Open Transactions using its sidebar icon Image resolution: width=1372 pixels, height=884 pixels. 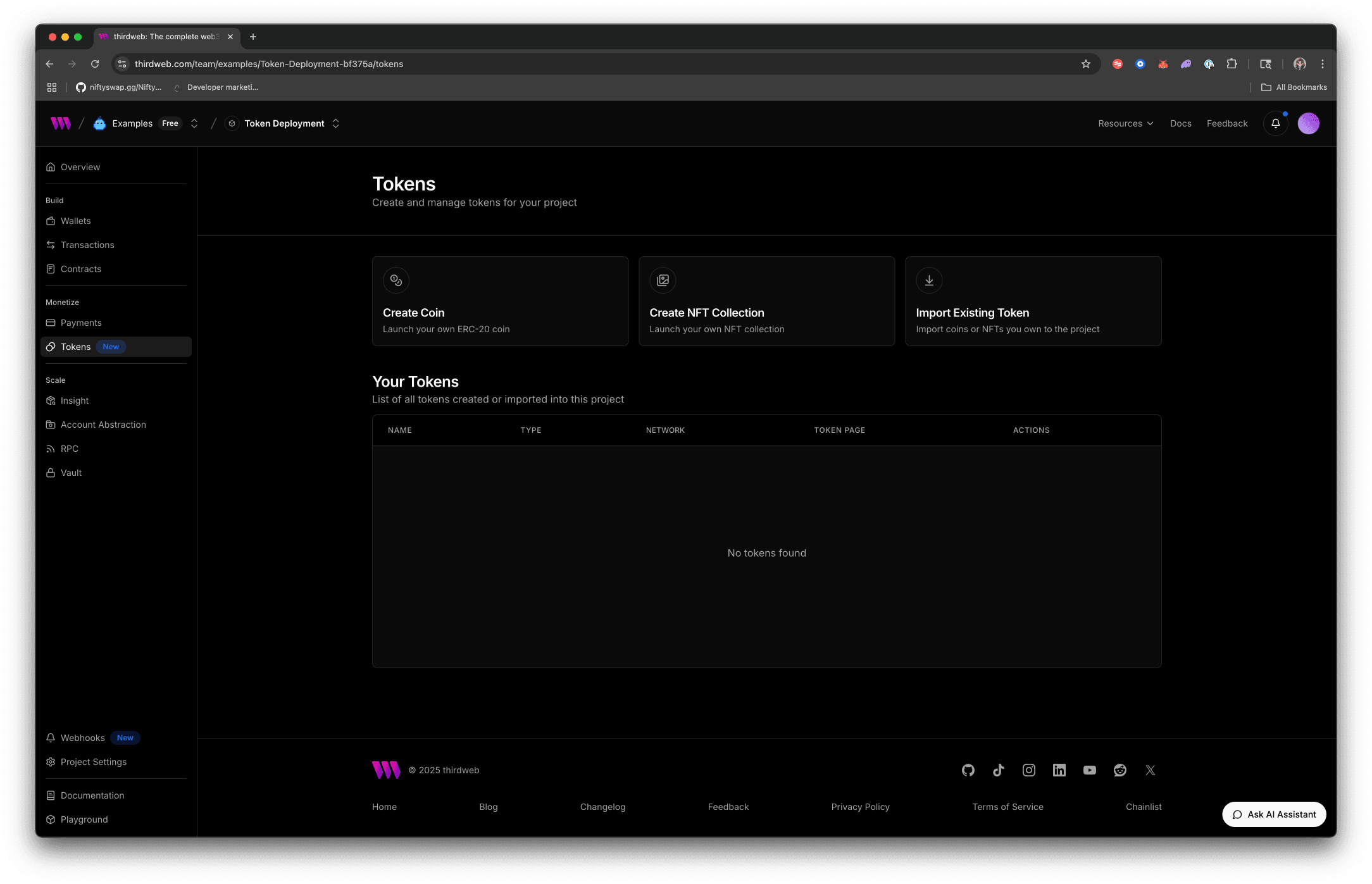(51, 245)
